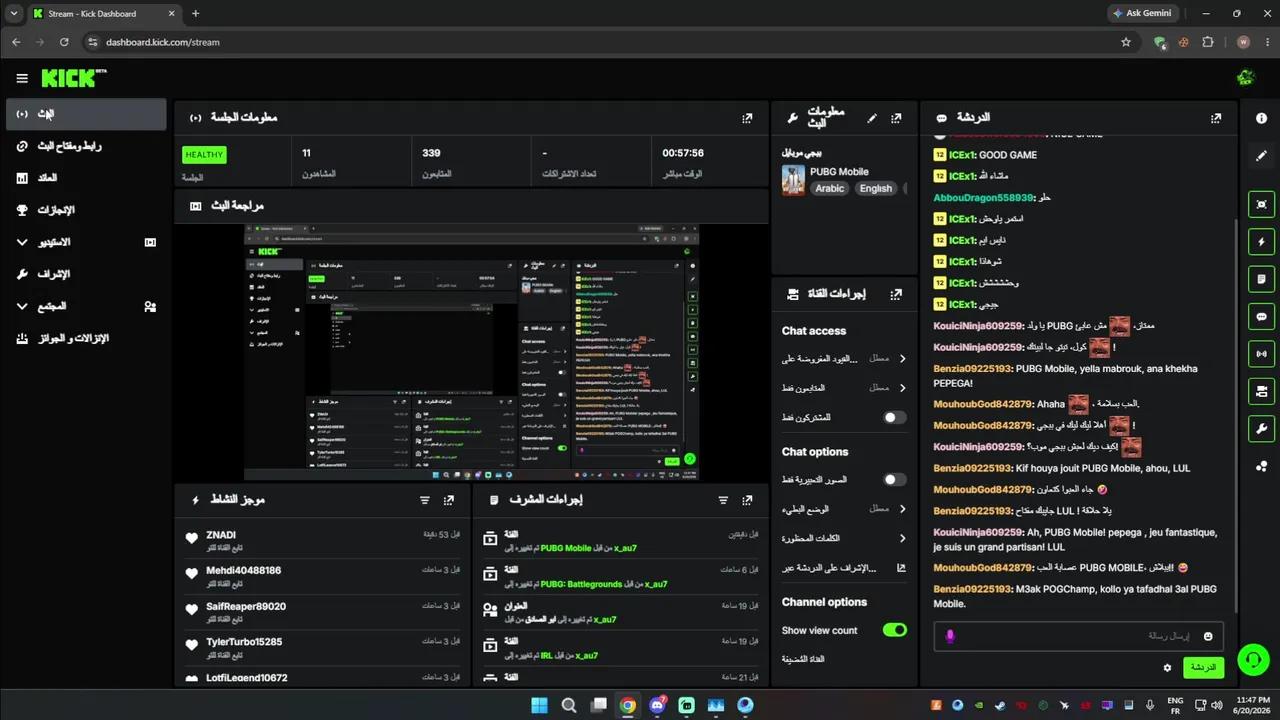Edit stream info with the pencil icon
The width and height of the screenshot is (1280, 720).
[x=872, y=118]
